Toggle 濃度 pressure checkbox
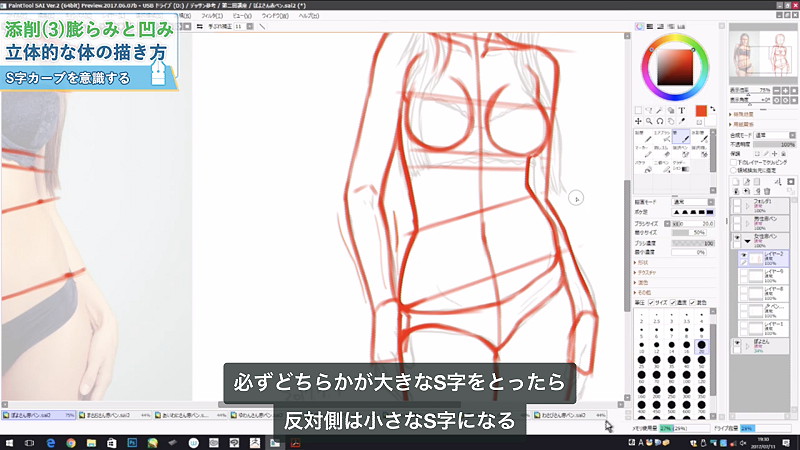This screenshot has width=800, height=450. pyautogui.click(x=673, y=303)
